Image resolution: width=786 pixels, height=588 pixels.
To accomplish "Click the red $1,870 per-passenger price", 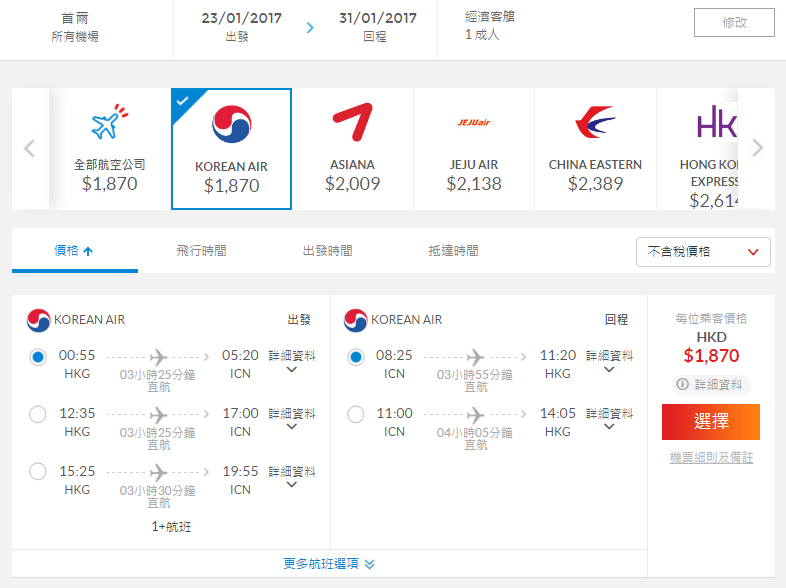I will click(711, 356).
